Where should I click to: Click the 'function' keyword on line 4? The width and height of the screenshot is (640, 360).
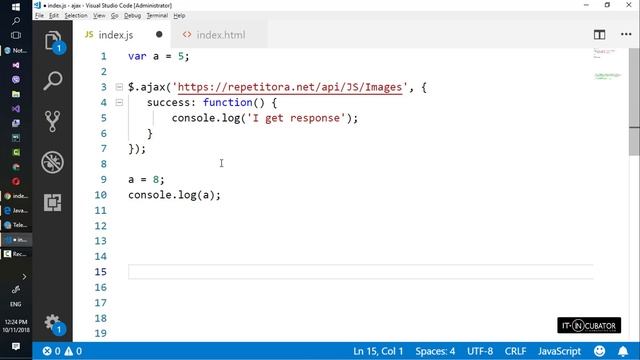(227, 102)
